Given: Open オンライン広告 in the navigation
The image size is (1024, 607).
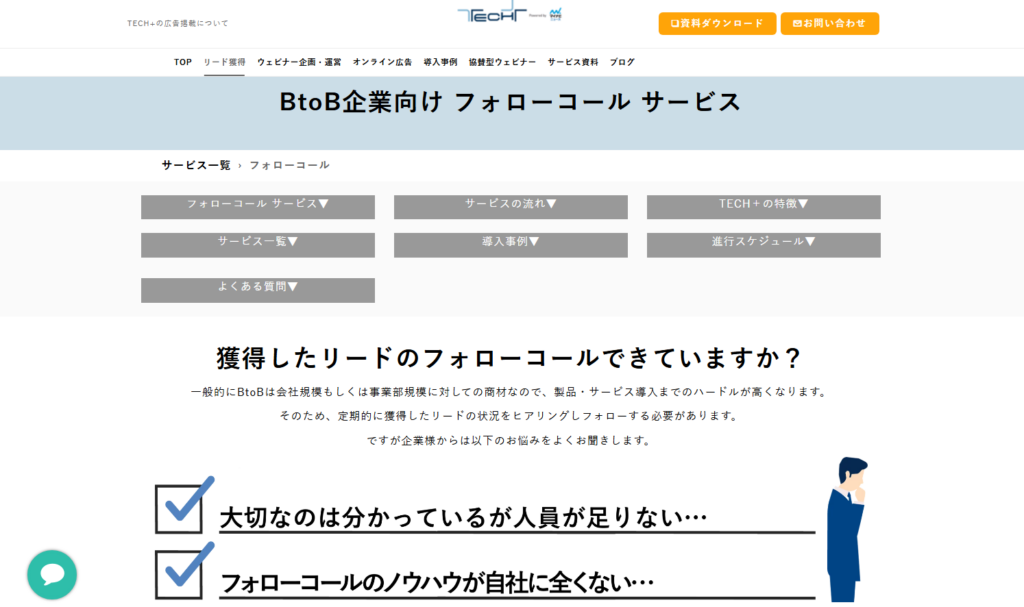Looking at the screenshot, I should tap(382, 62).
